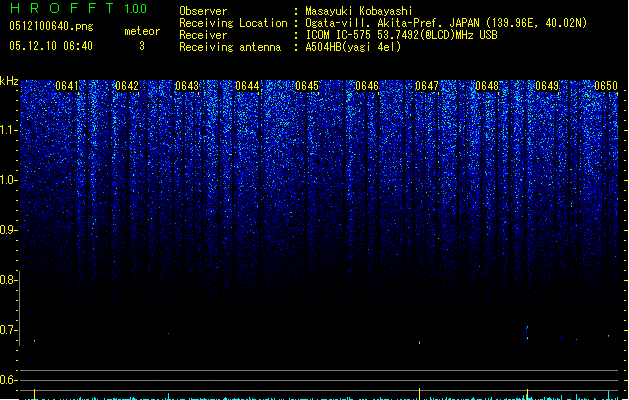This screenshot has width=629, height=400.
Task: Click the 0641 time marker
Action: [67, 86]
